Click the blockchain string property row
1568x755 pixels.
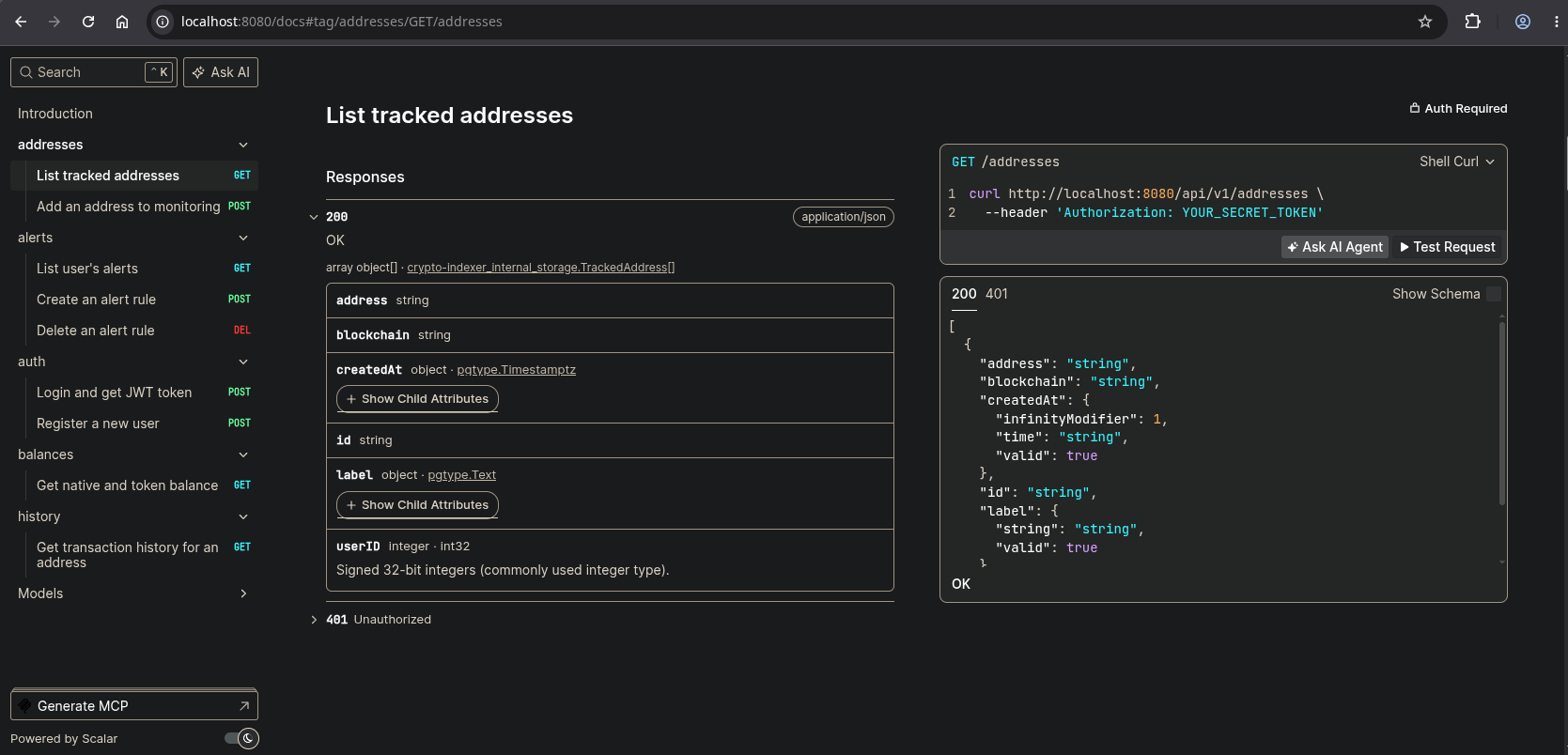click(x=610, y=335)
